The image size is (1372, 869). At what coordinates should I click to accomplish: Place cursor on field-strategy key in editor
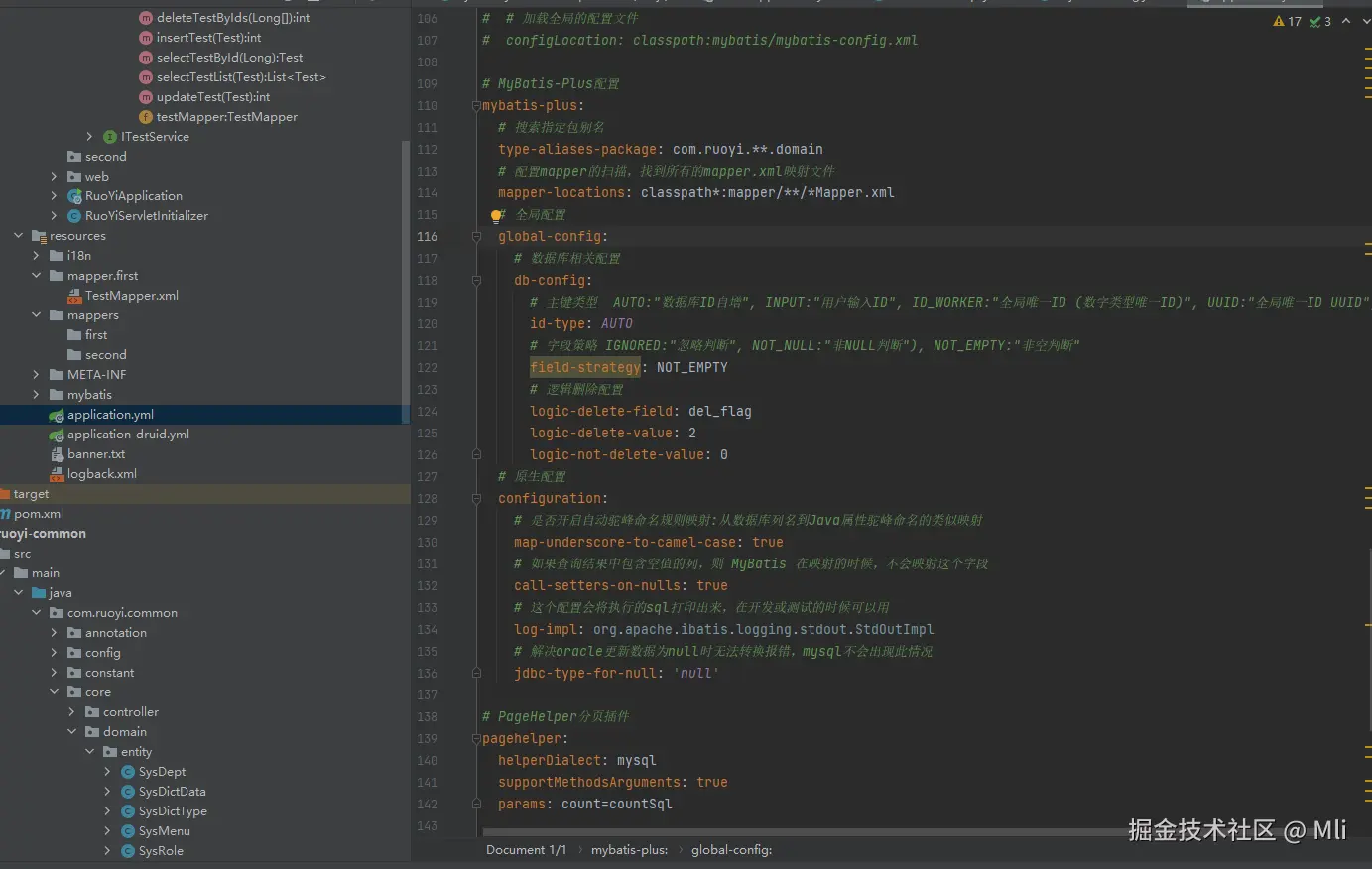[x=584, y=368]
